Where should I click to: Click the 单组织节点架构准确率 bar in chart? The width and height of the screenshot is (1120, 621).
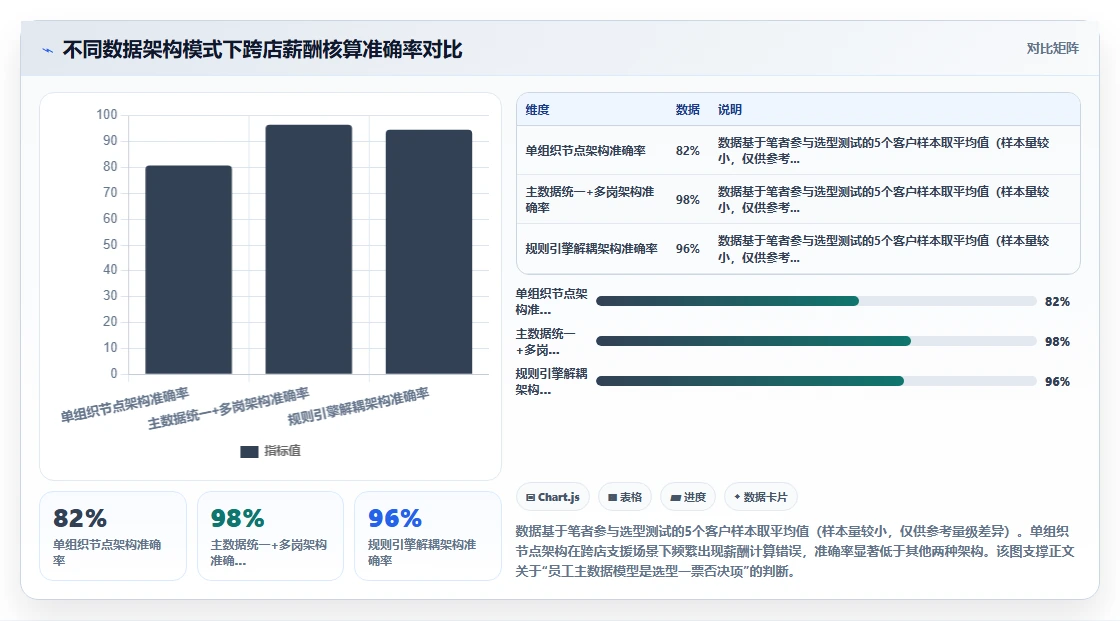pos(189,269)
